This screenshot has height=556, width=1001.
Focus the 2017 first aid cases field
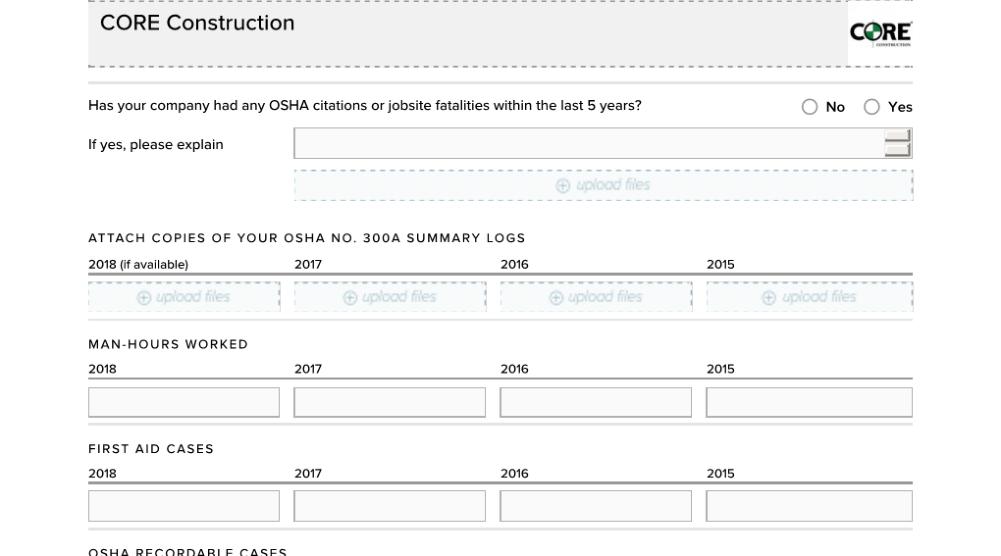point(390,506)
